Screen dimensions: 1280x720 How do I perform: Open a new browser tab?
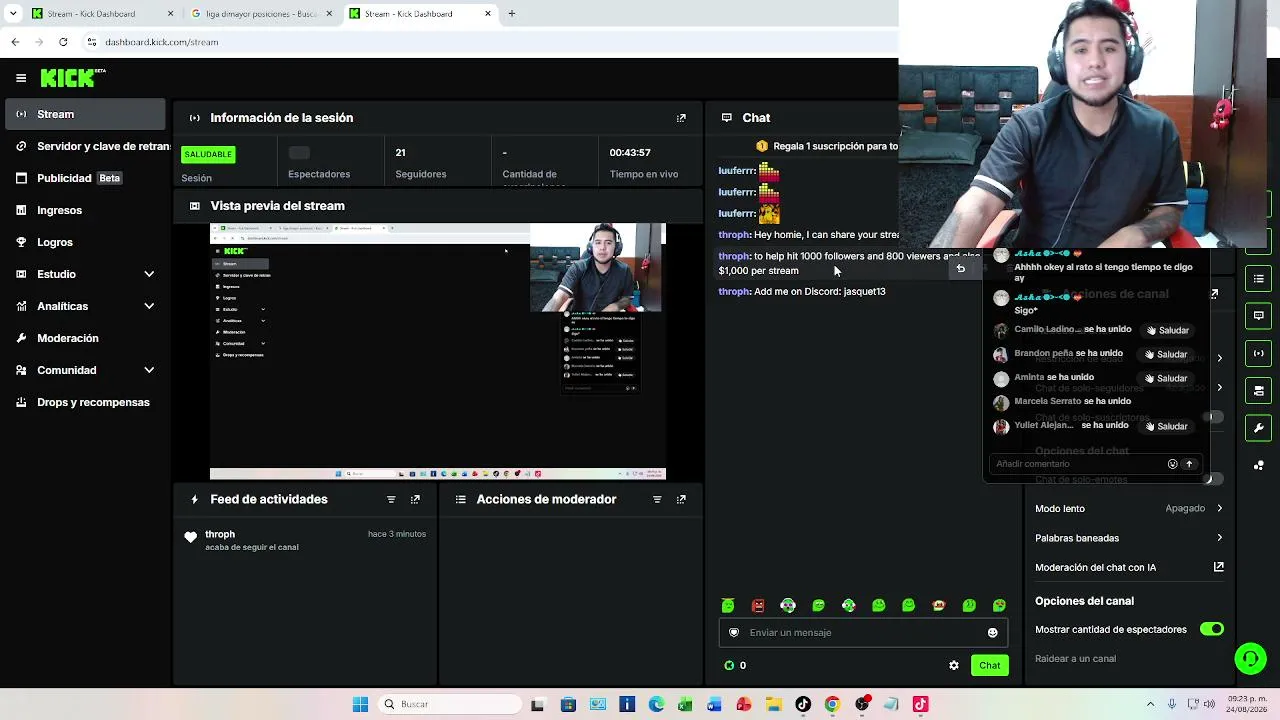(512, 14)
